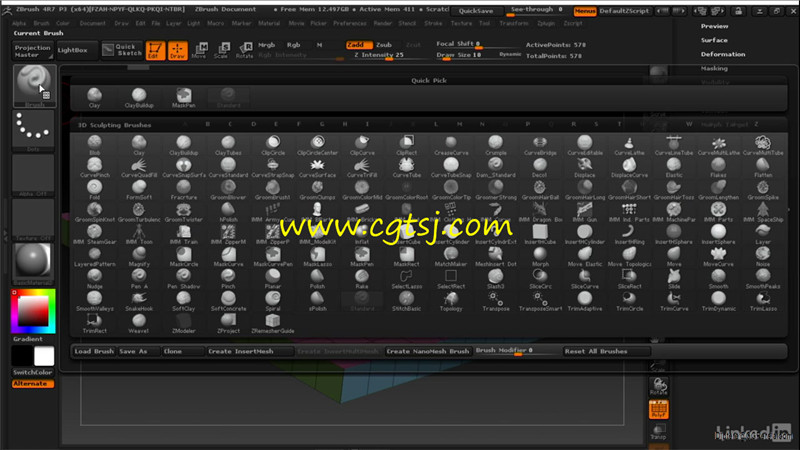
Task: Expand the Deformation section
Action: pyautogui.click(x=722, y=54)
